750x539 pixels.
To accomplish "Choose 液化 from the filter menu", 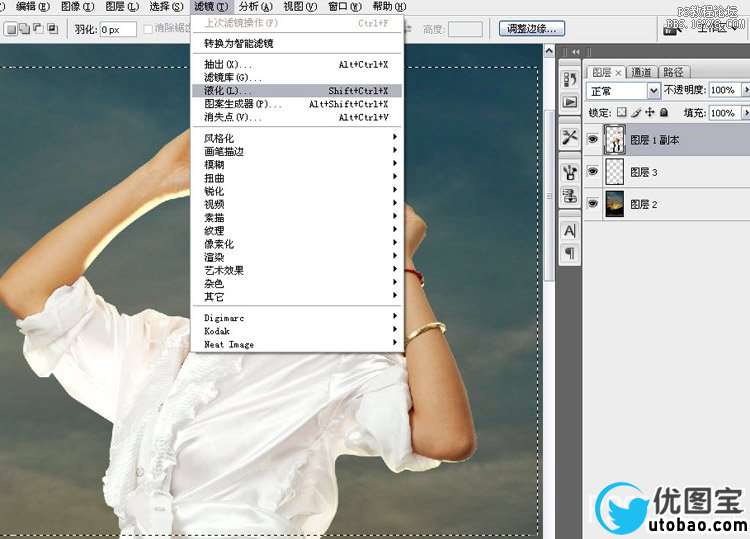I will pyautogui.click(x=297, y=90).
